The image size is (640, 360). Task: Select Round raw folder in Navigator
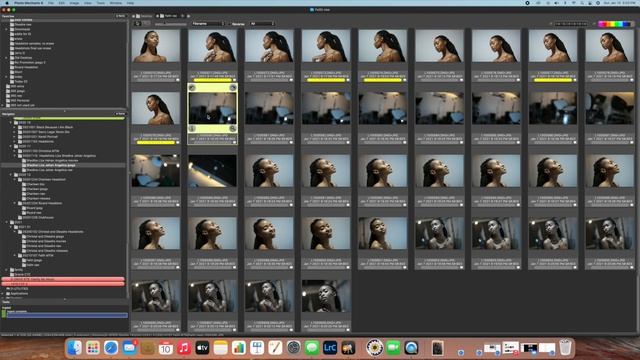pyautogui.click(x=34, y=213)
